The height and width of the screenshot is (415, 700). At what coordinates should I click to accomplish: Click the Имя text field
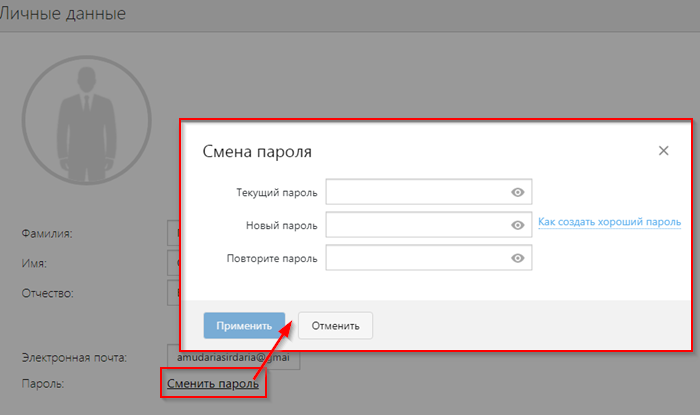pyautogui.click(x=172, y=264)
